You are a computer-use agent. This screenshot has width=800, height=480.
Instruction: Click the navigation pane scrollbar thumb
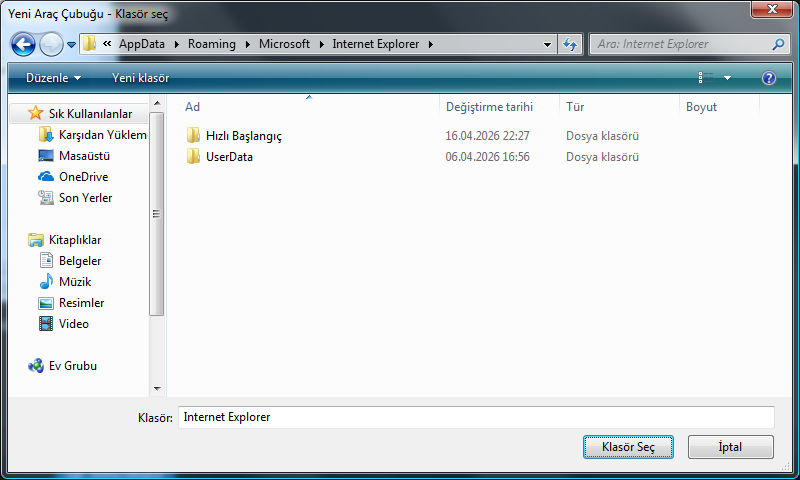(157, 214)
